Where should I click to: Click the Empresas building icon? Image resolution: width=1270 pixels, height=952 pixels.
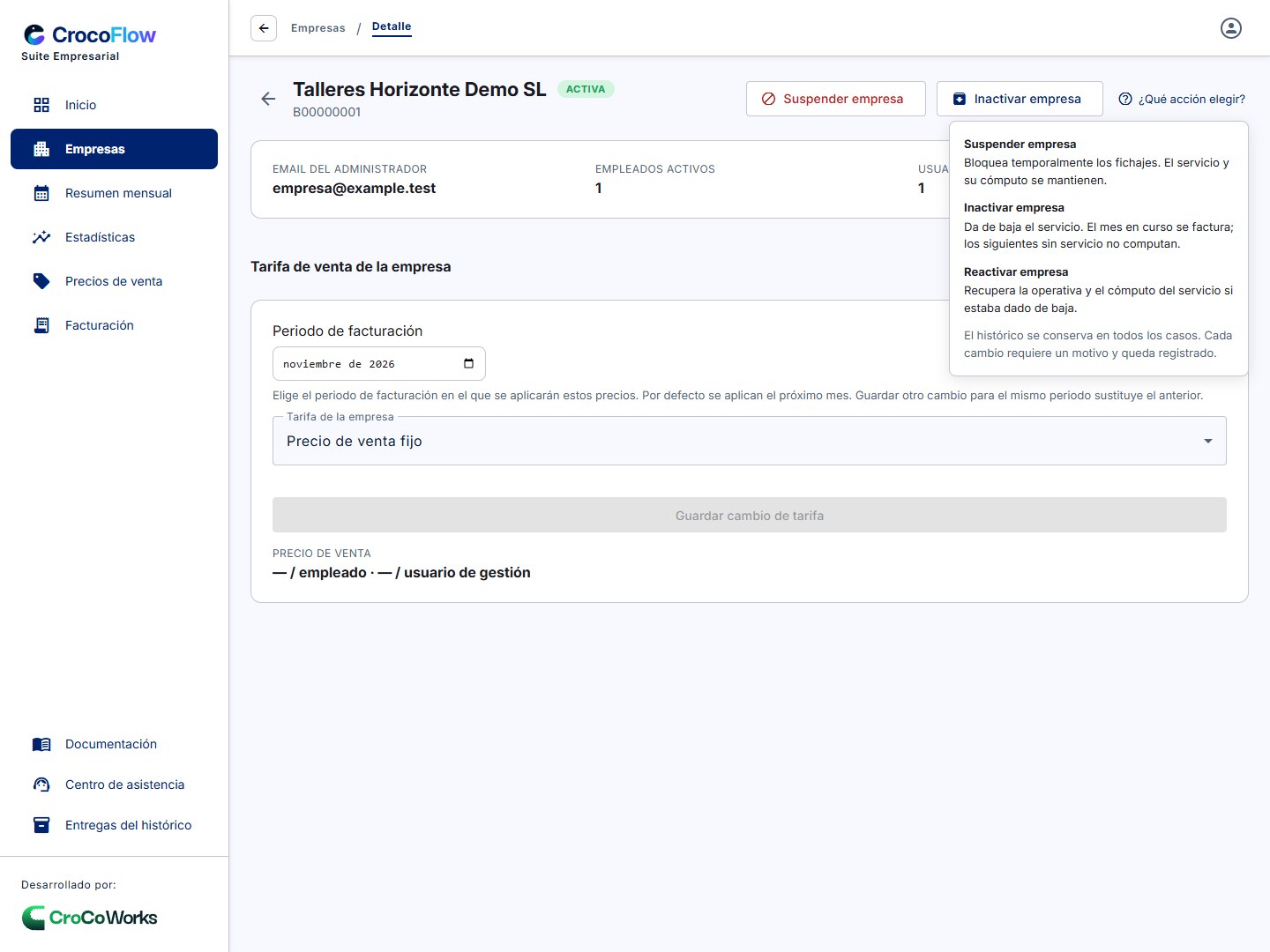coord(41,149)
